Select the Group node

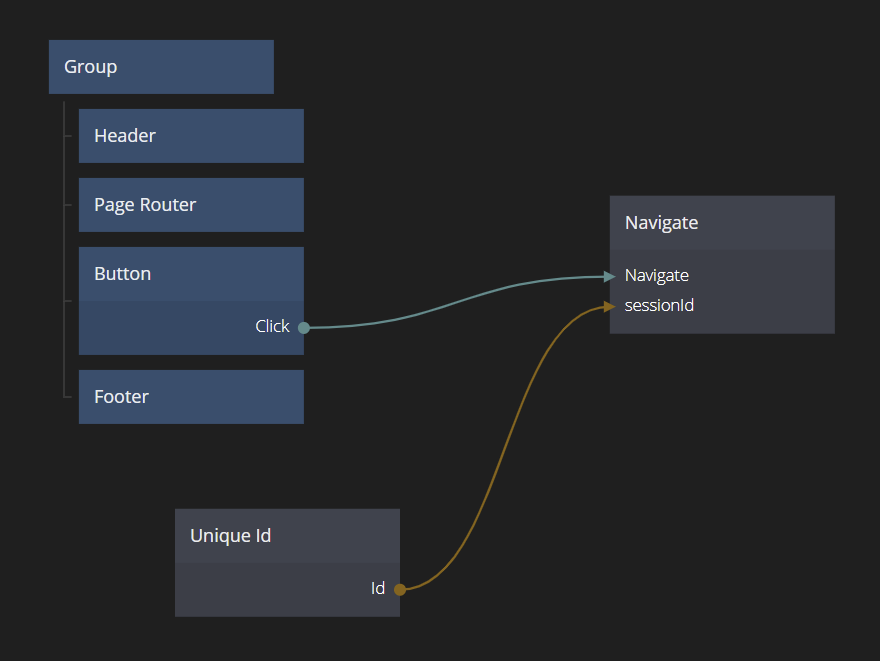tap(160, 67)
